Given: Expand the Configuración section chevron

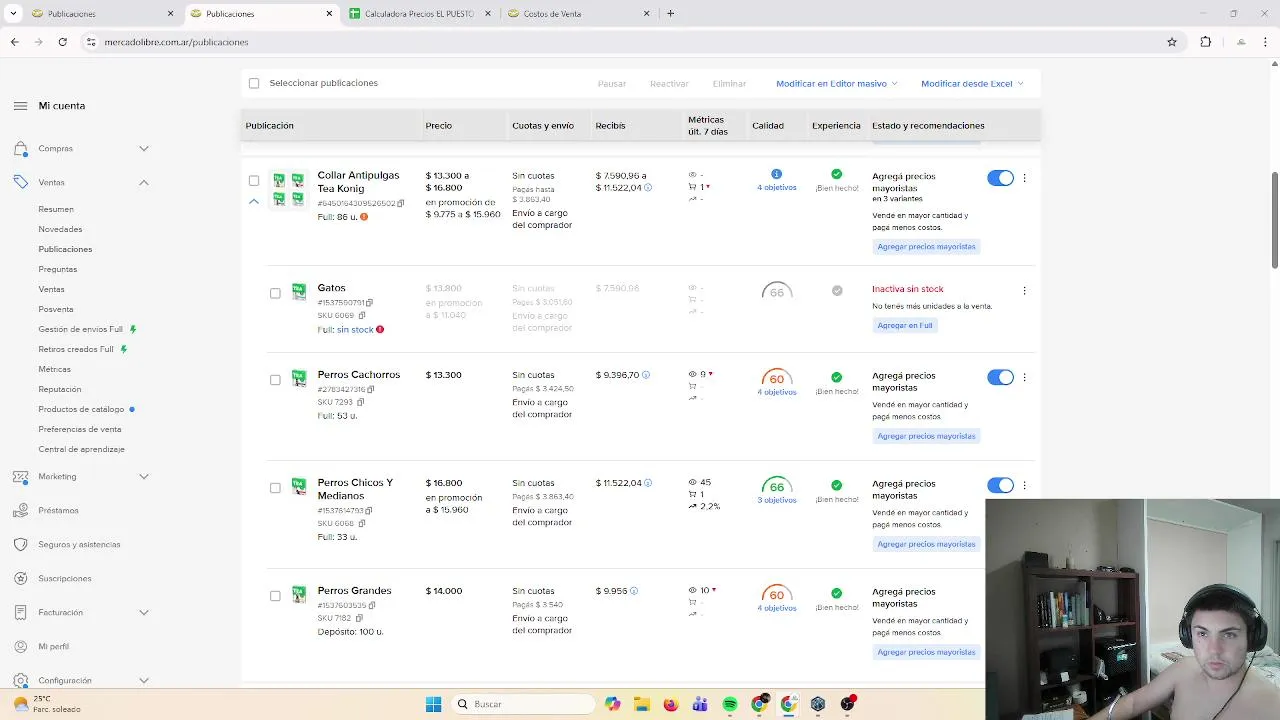Looking at the screenshot, I should 144,680.
